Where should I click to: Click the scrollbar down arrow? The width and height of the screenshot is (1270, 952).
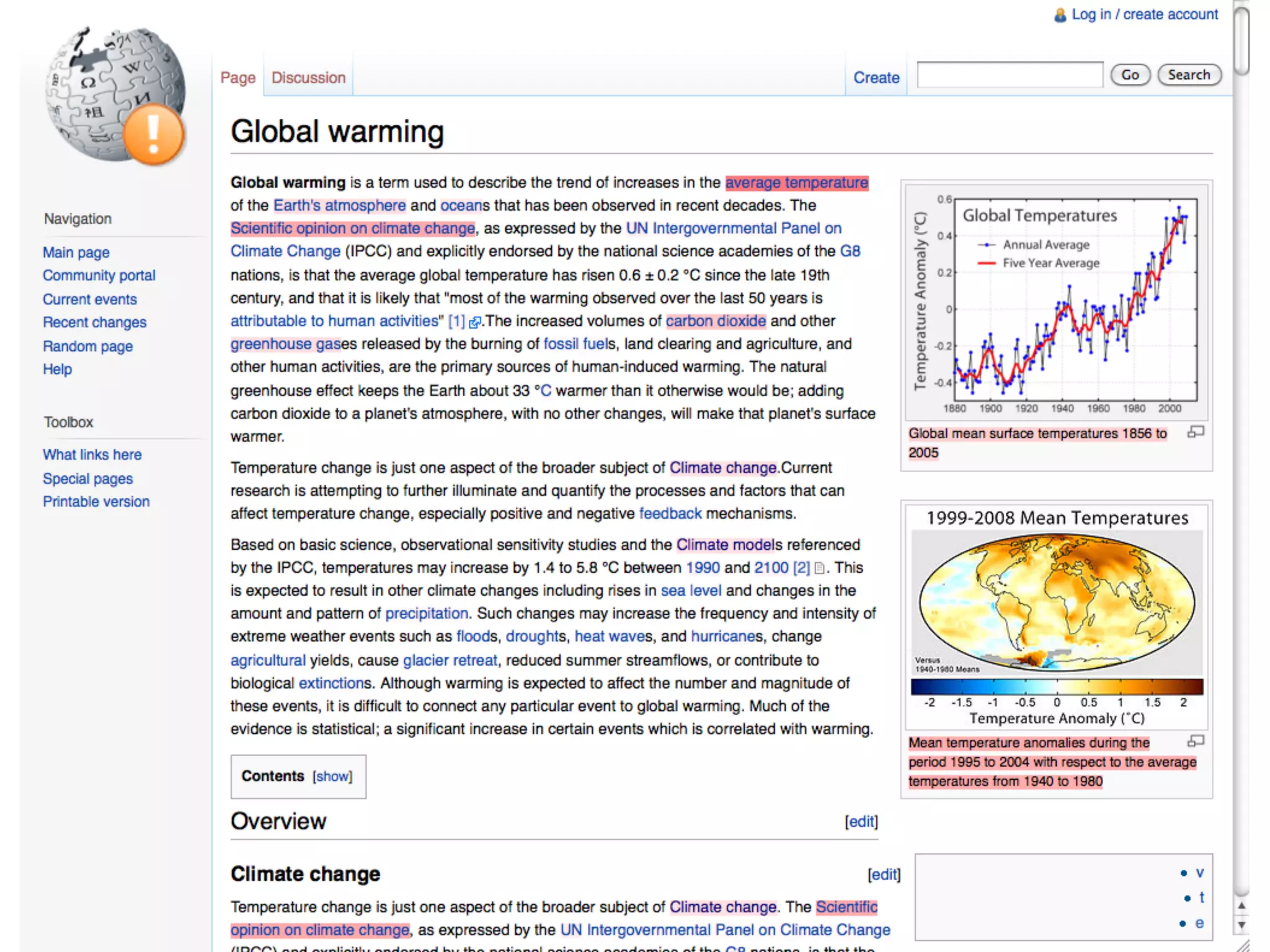point(1241,925)
